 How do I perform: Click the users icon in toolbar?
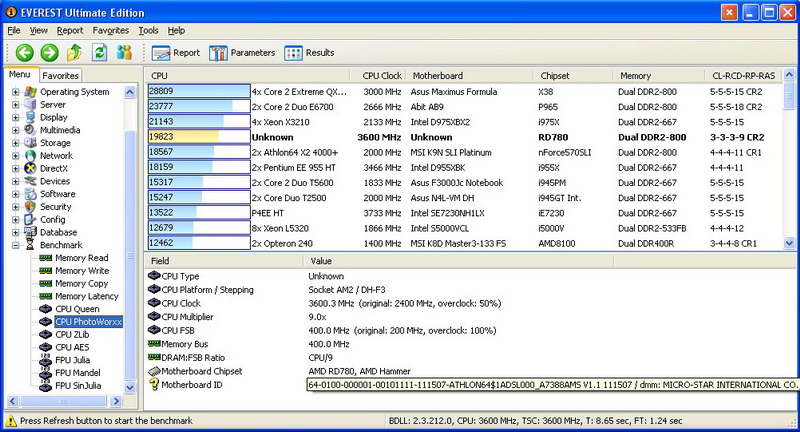tap(124, 52)
